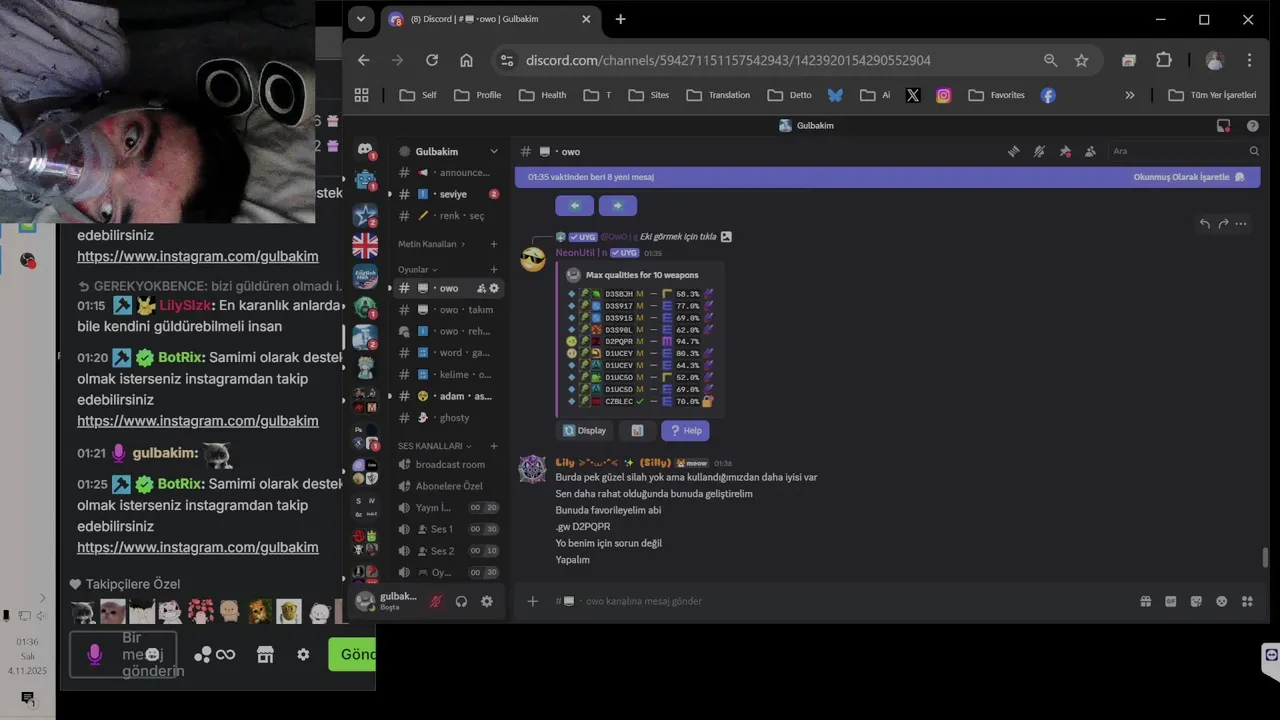Show the member list icon
This screenshot has height=720, width=1280.
pyautogui.click(x=1090, y=151)
